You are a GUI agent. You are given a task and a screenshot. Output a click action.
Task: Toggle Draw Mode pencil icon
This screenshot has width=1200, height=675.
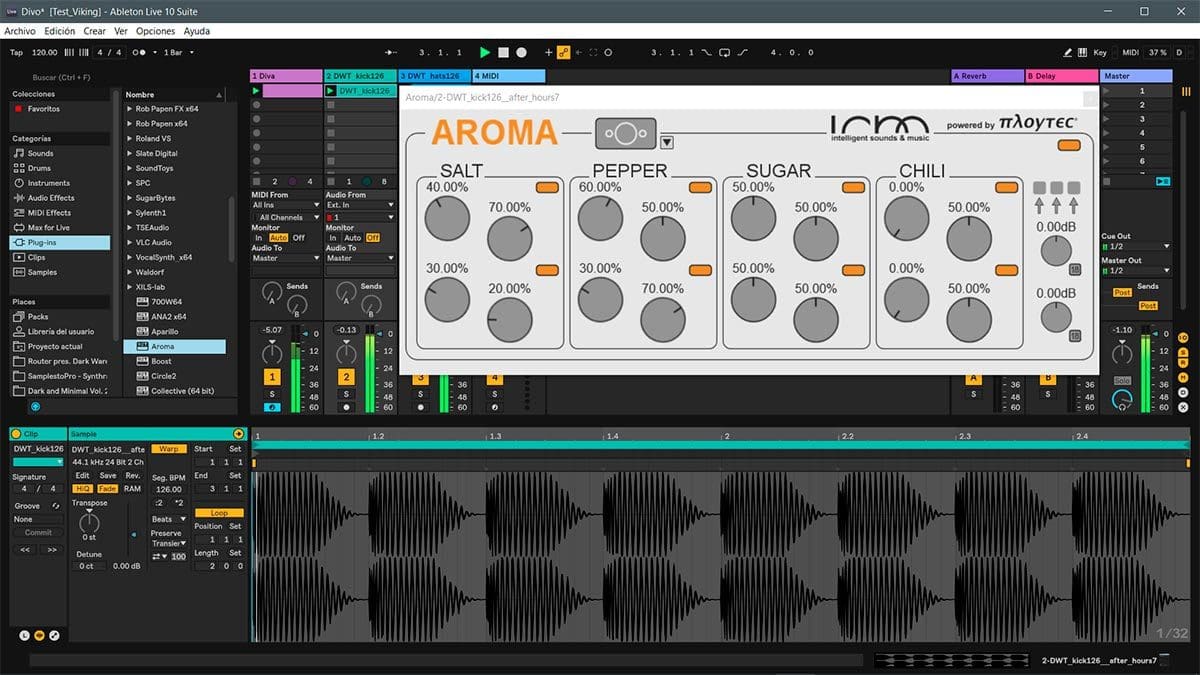[x=1068, y=52]
